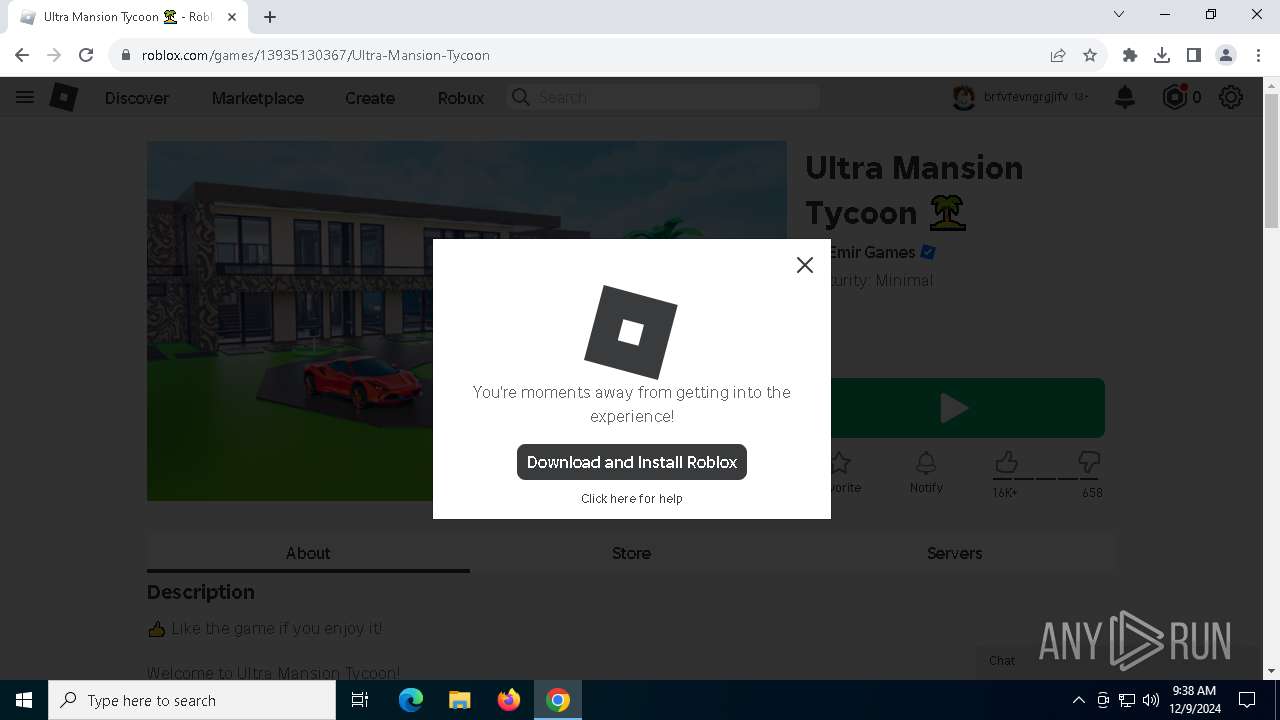Launch Microsoft Edge from taskbar

411,700
